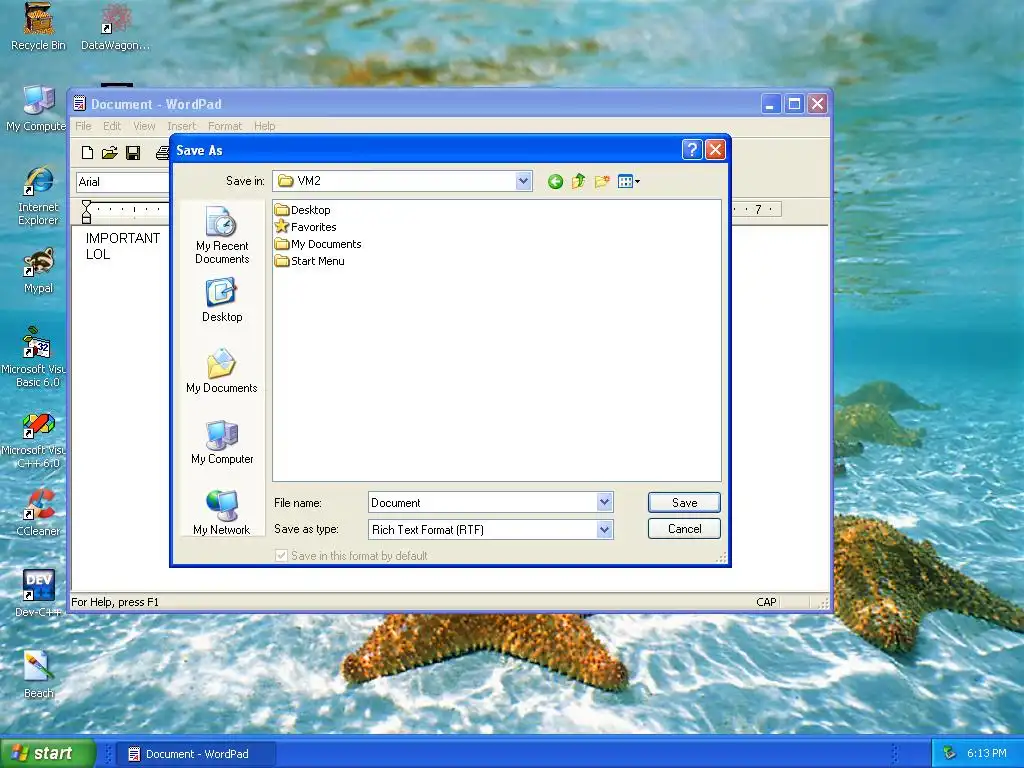Click the LOL text in the document
The height and width of the screenshot is (768, 1024).
(x=98, y=255)
